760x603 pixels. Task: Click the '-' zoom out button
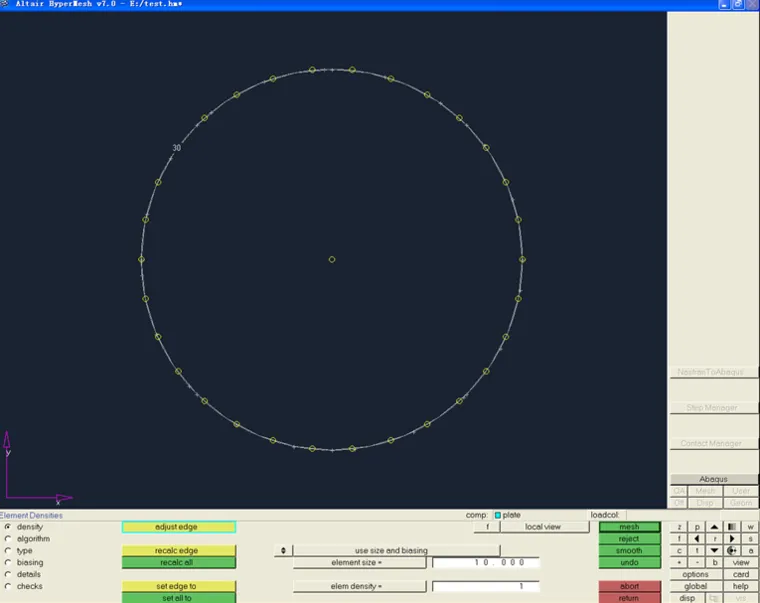tap(697, 562)
